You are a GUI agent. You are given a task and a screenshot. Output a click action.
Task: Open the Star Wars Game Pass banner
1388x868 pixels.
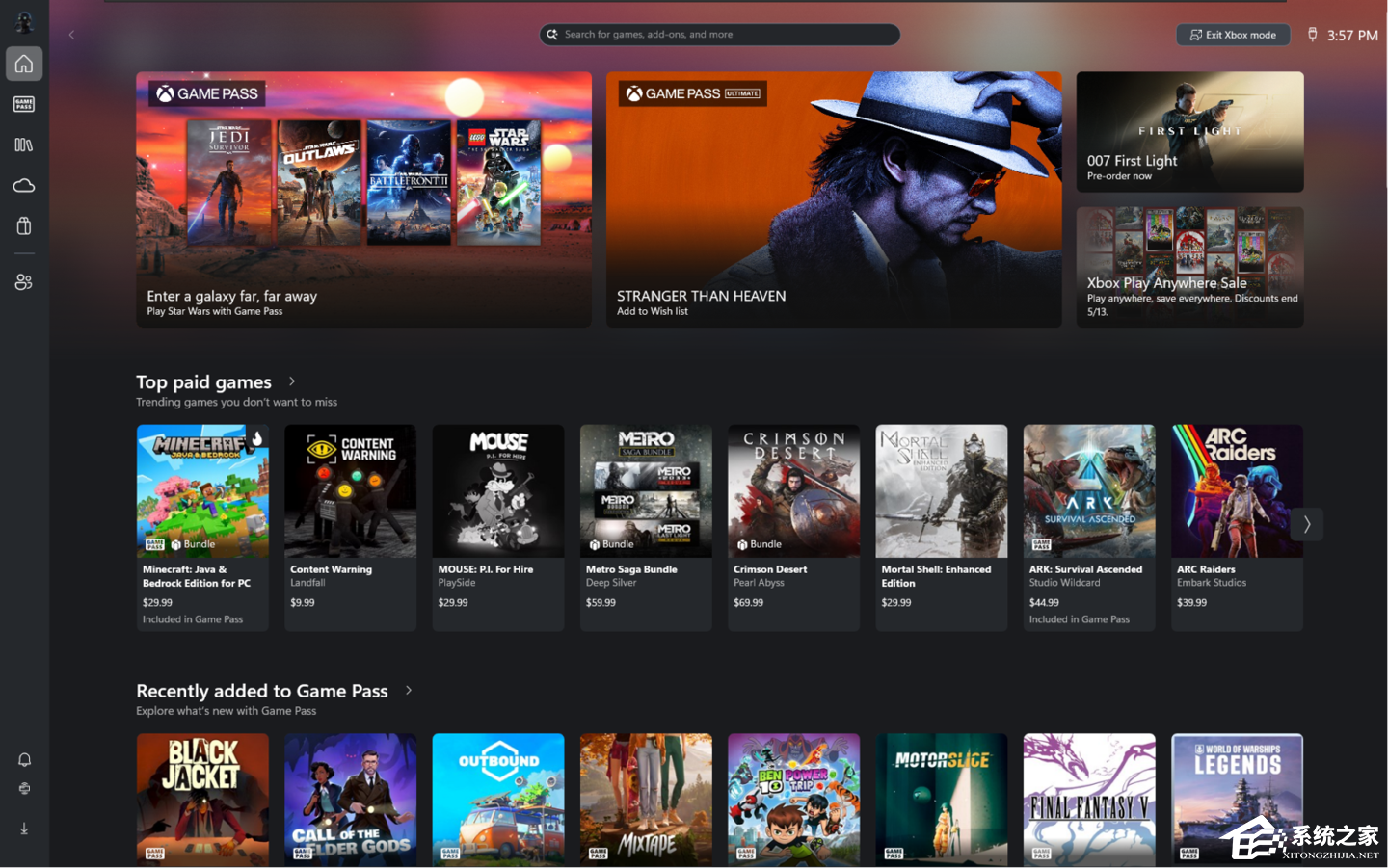[363, 199]
